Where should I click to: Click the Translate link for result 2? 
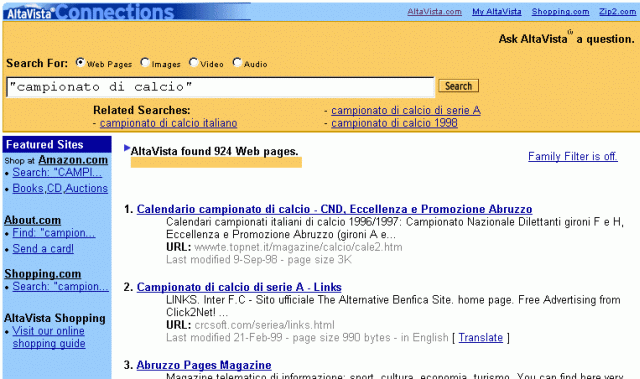pos(480,338)
